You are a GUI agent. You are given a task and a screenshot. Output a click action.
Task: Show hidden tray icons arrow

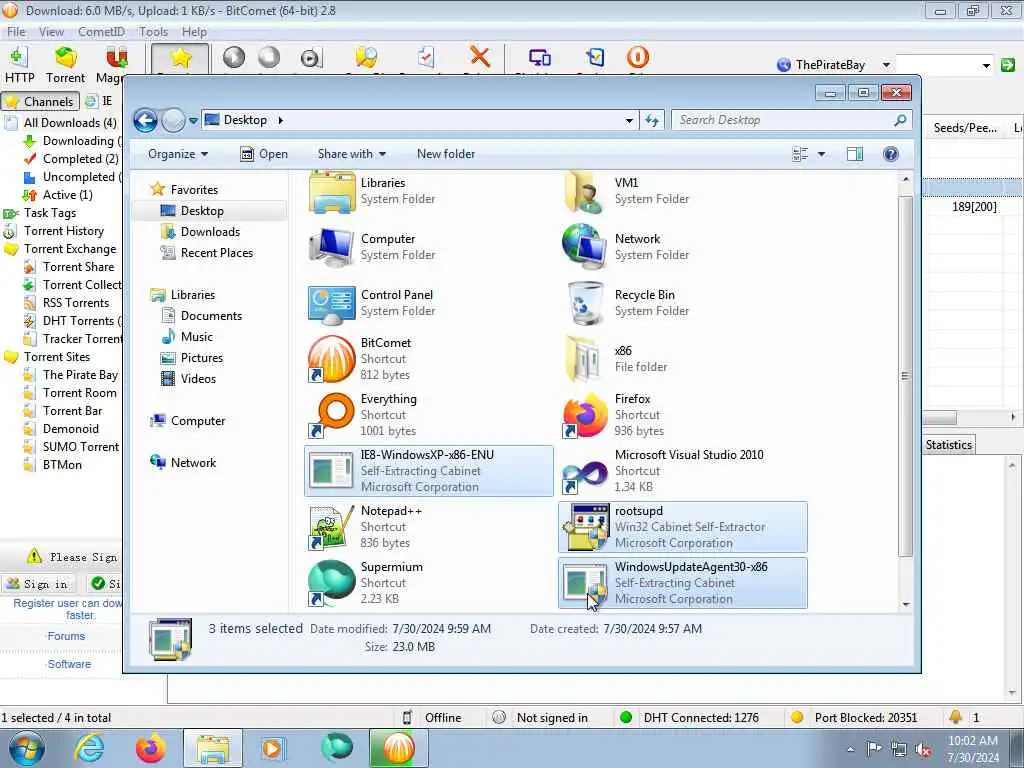850,750
